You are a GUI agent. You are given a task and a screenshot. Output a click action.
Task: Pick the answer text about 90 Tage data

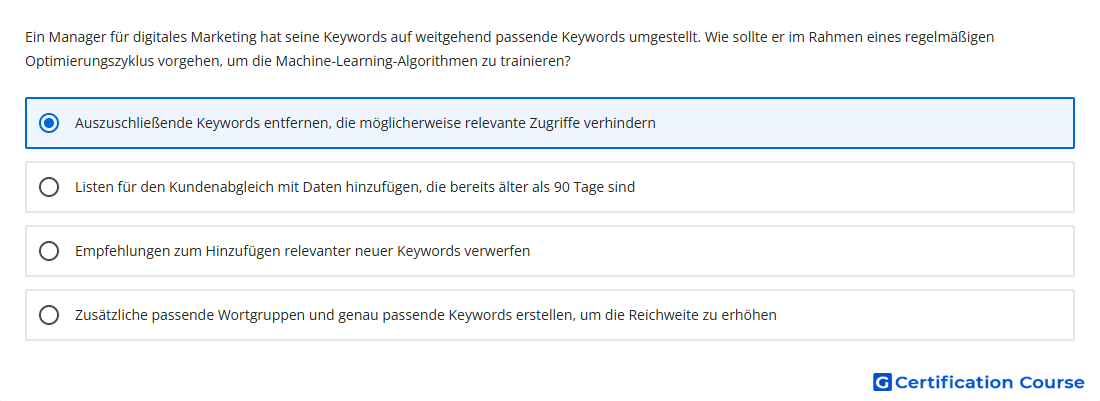355,187
